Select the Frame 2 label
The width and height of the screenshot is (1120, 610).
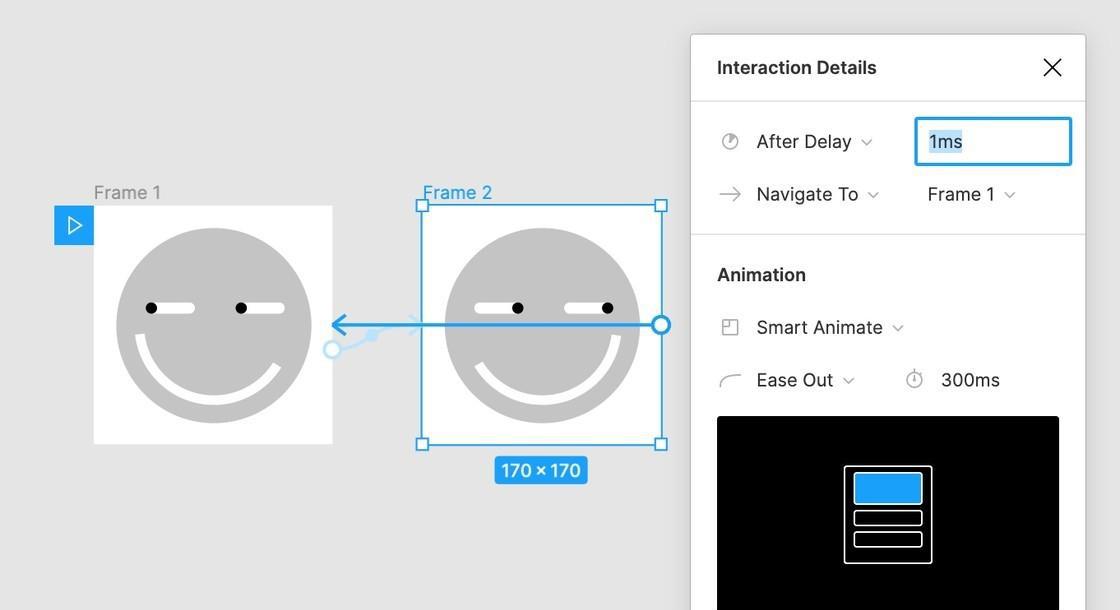tap(457, 193)
